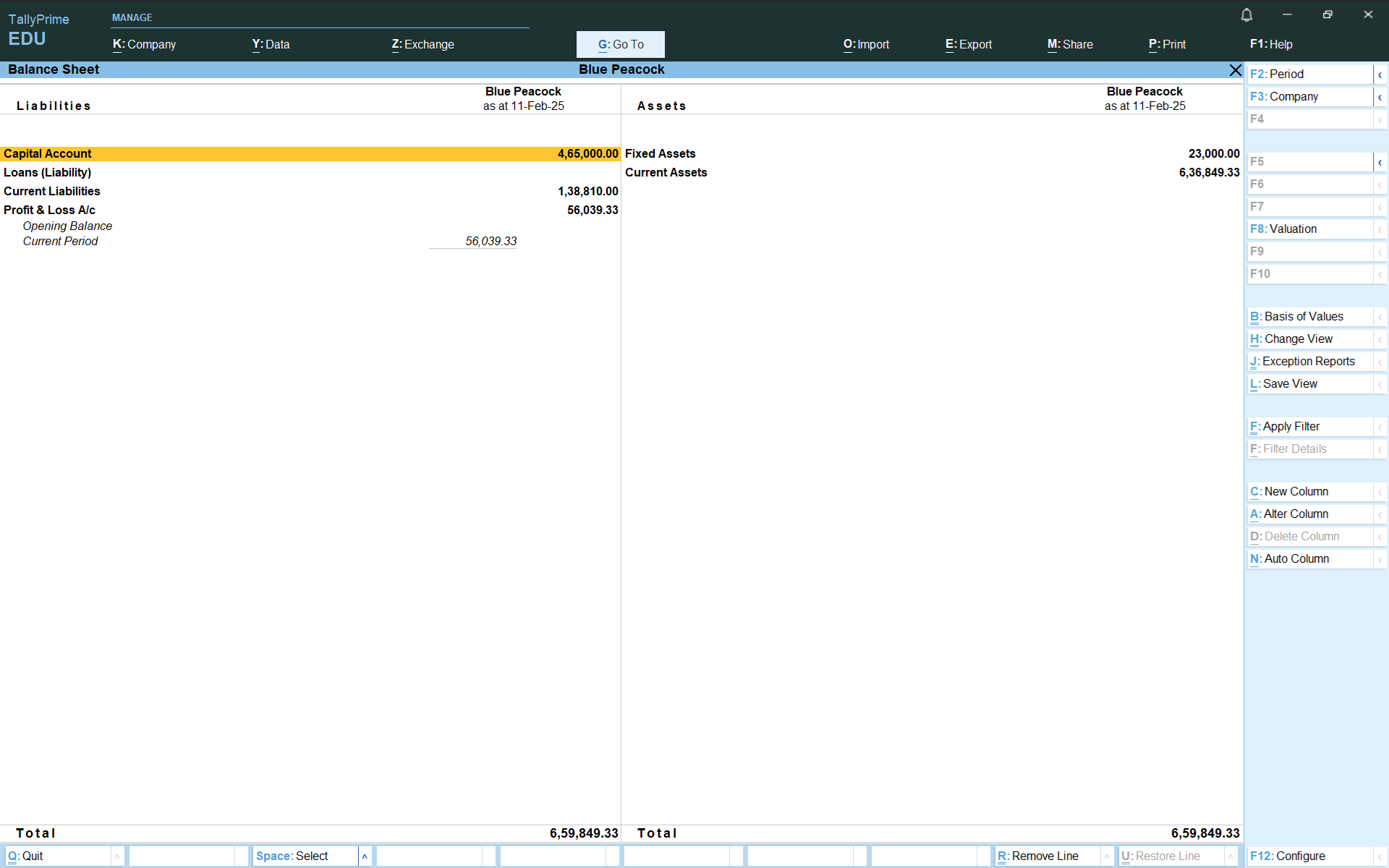Click N: Auto Column
Viewport: 1389px width, 868px height.
tap(1309, 559)
